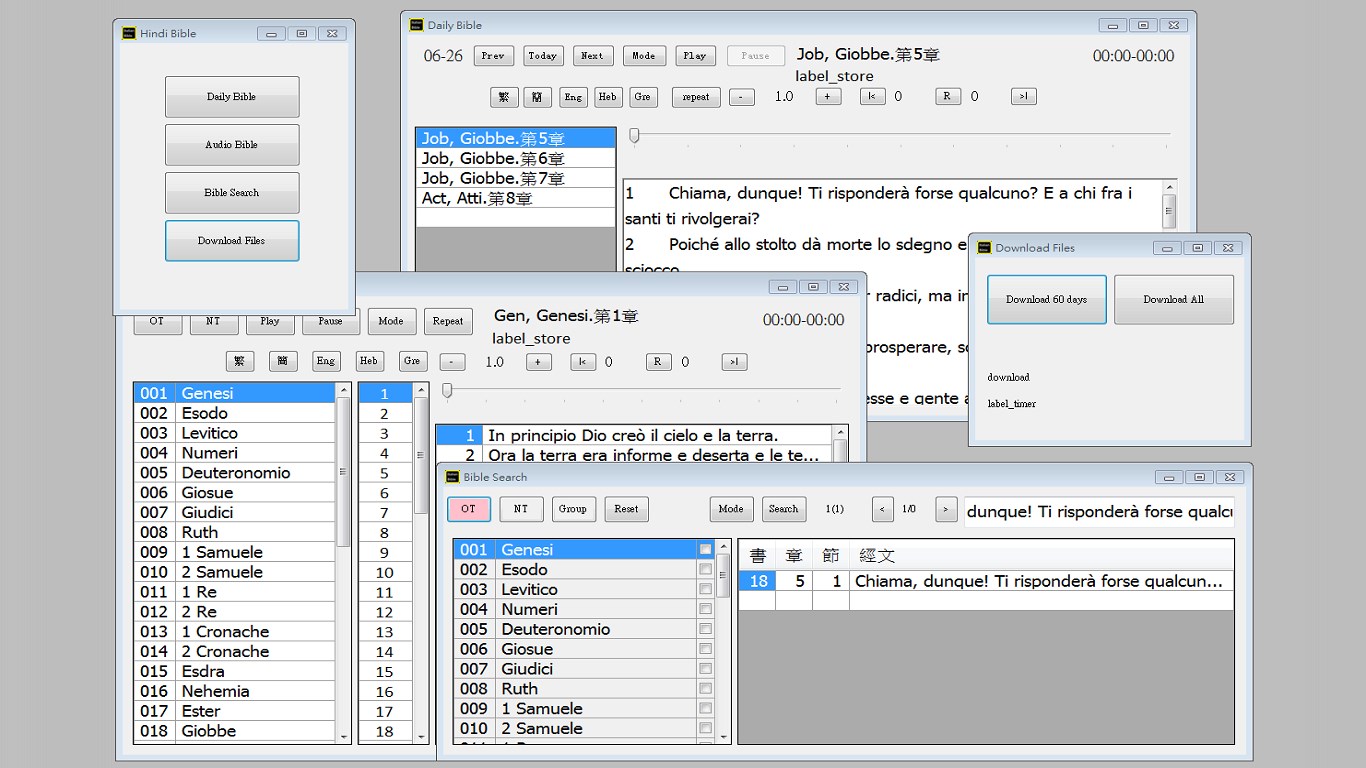Select the Ruth book in the Audio Bible list
Viewport: 1366px width, 768px height.
pyautogui.click(x=235, y=532)
